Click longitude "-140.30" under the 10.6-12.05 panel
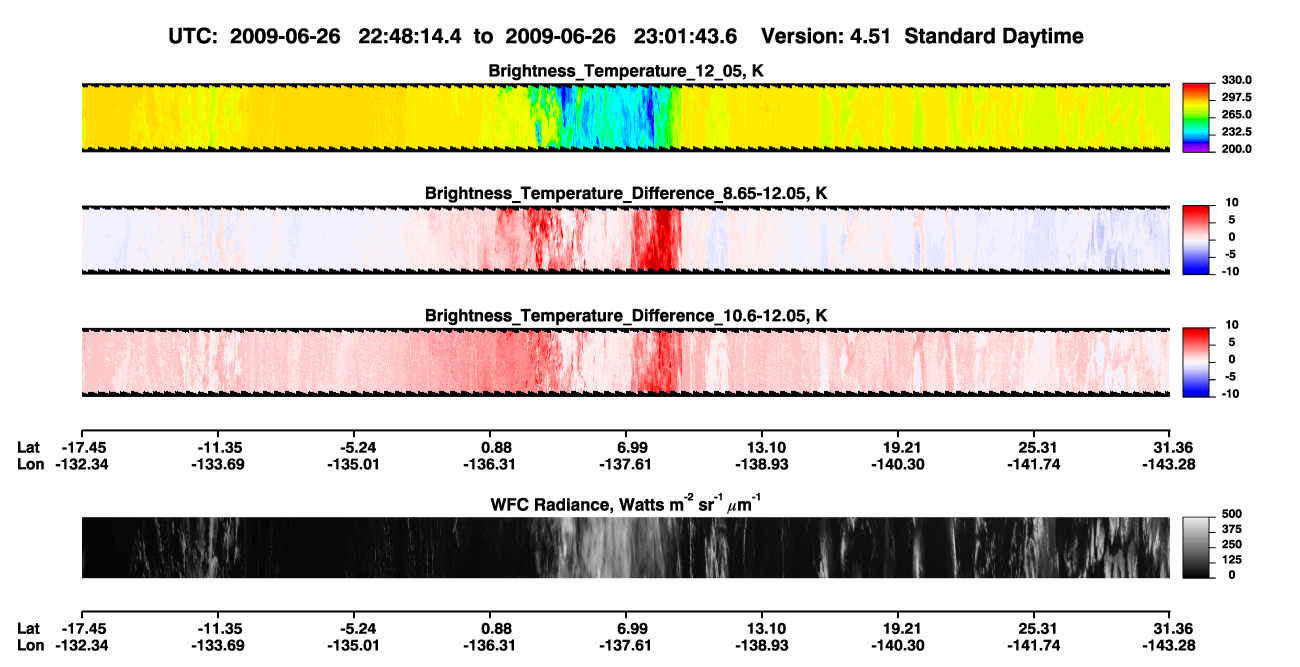This screenshot has width=1300, height=667. [899, 464]
